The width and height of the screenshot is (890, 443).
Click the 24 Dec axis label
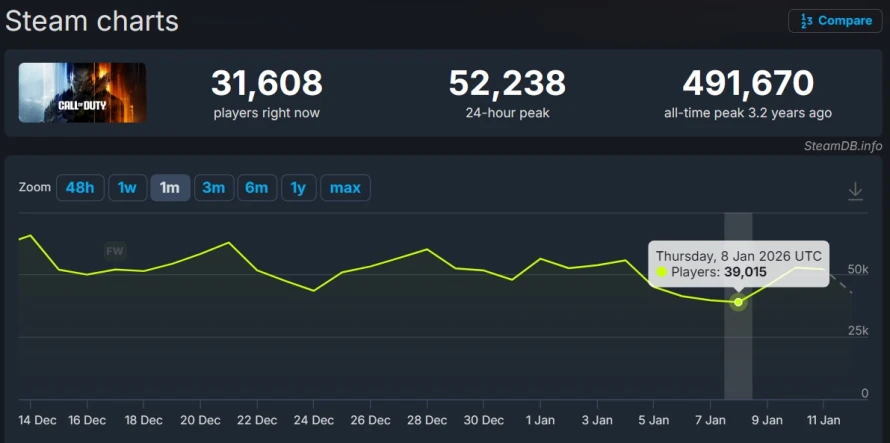[x=314, y=420]
